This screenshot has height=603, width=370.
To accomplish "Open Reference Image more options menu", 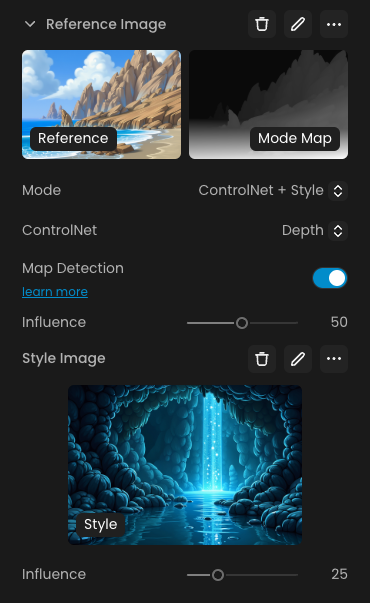I will tap(334, 24).
